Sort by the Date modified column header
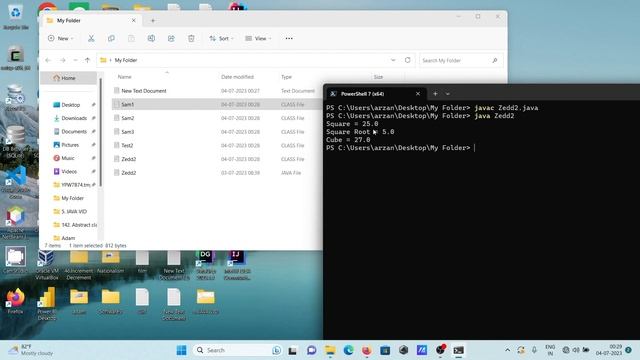 point(237,77)
